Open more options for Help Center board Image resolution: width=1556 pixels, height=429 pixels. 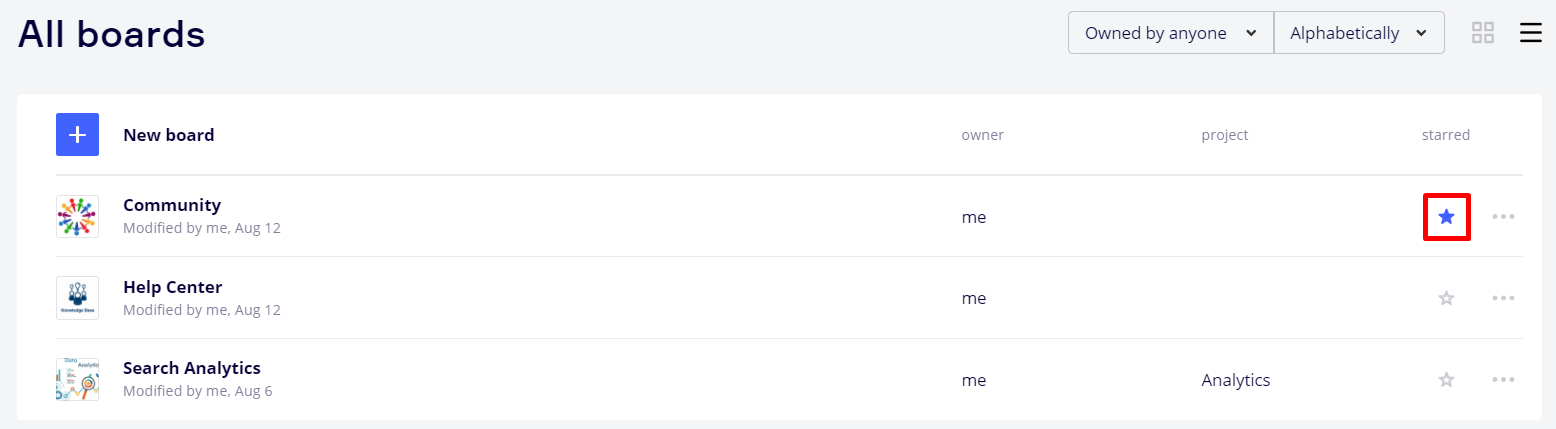(1503, 298)
